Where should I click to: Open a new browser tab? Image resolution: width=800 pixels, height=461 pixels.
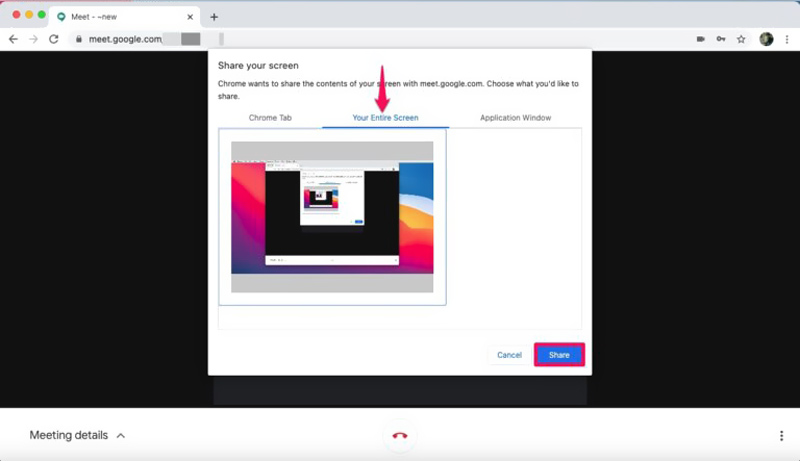pos(214,17)
